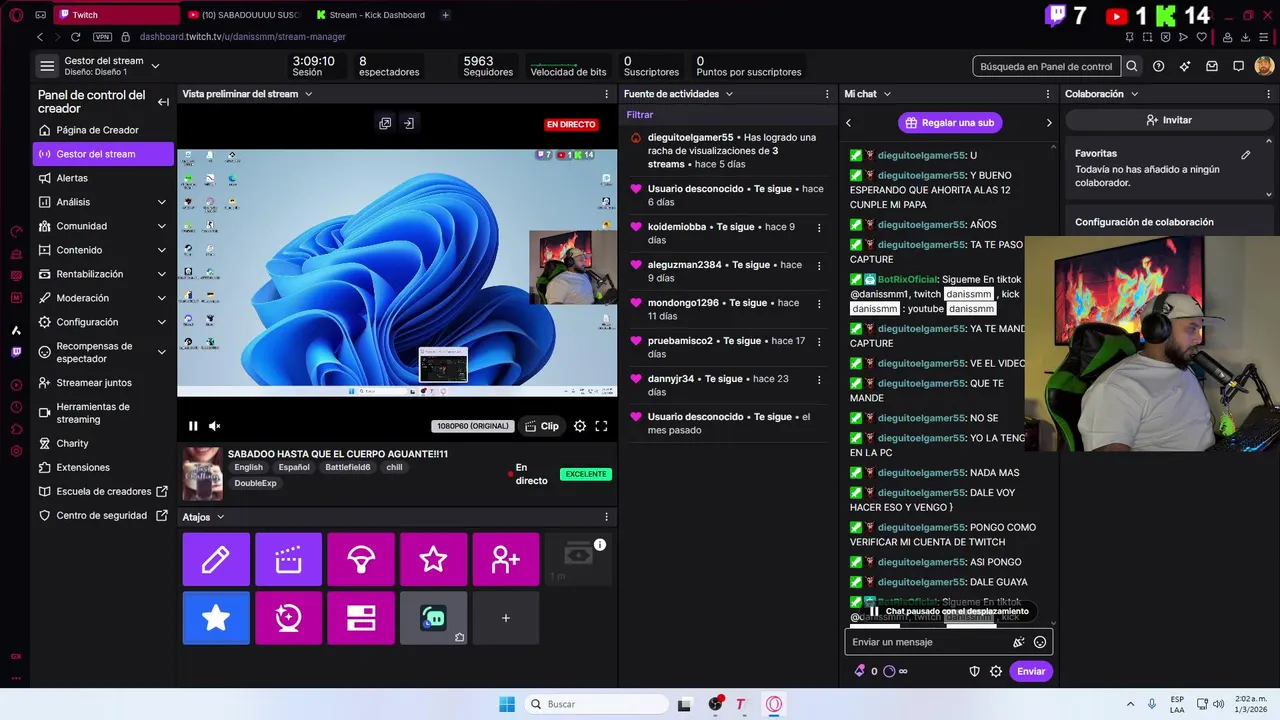This screenshot has height=720, width=1280.
Task: Click the Invitar collaborator button
Action: pyautogui.click(x=1168, y=120)
